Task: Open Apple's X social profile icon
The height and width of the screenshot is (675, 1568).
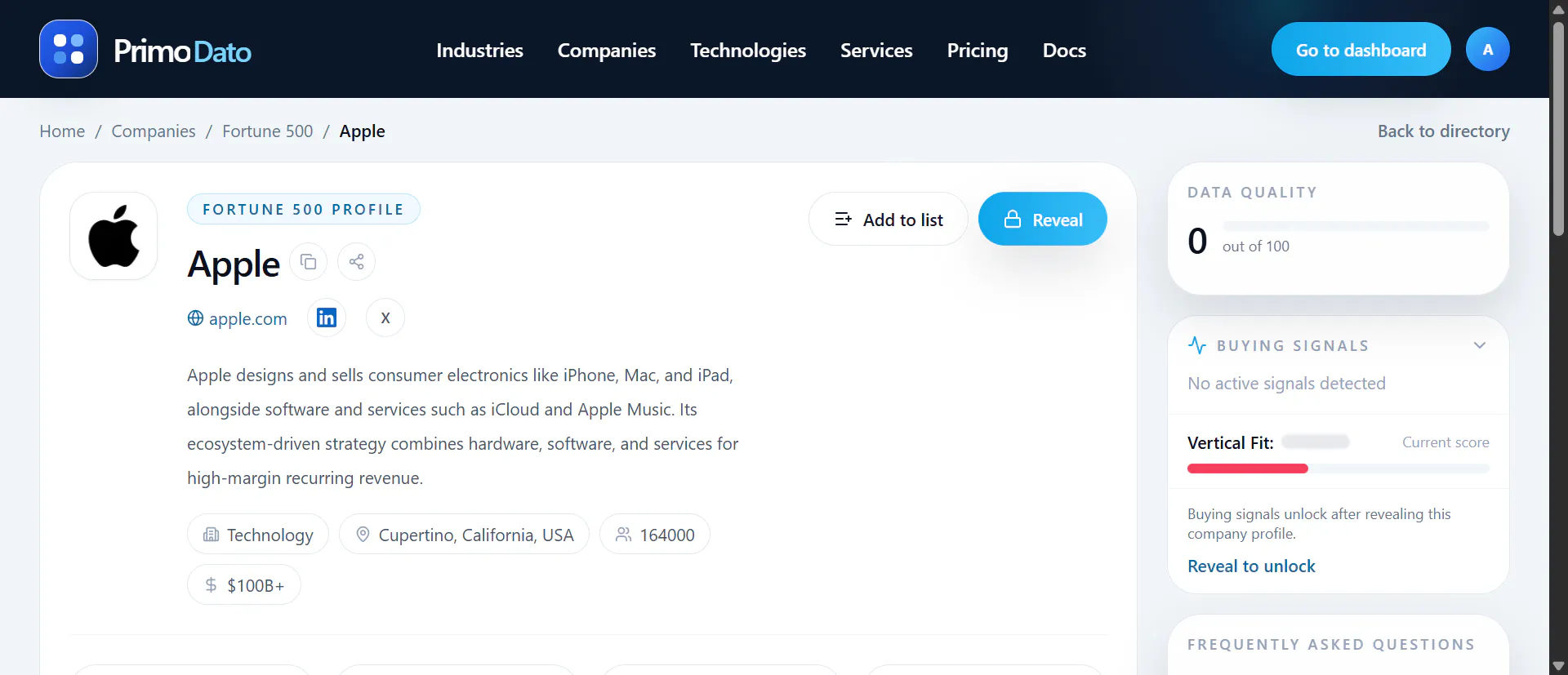Action: (385, 318)
